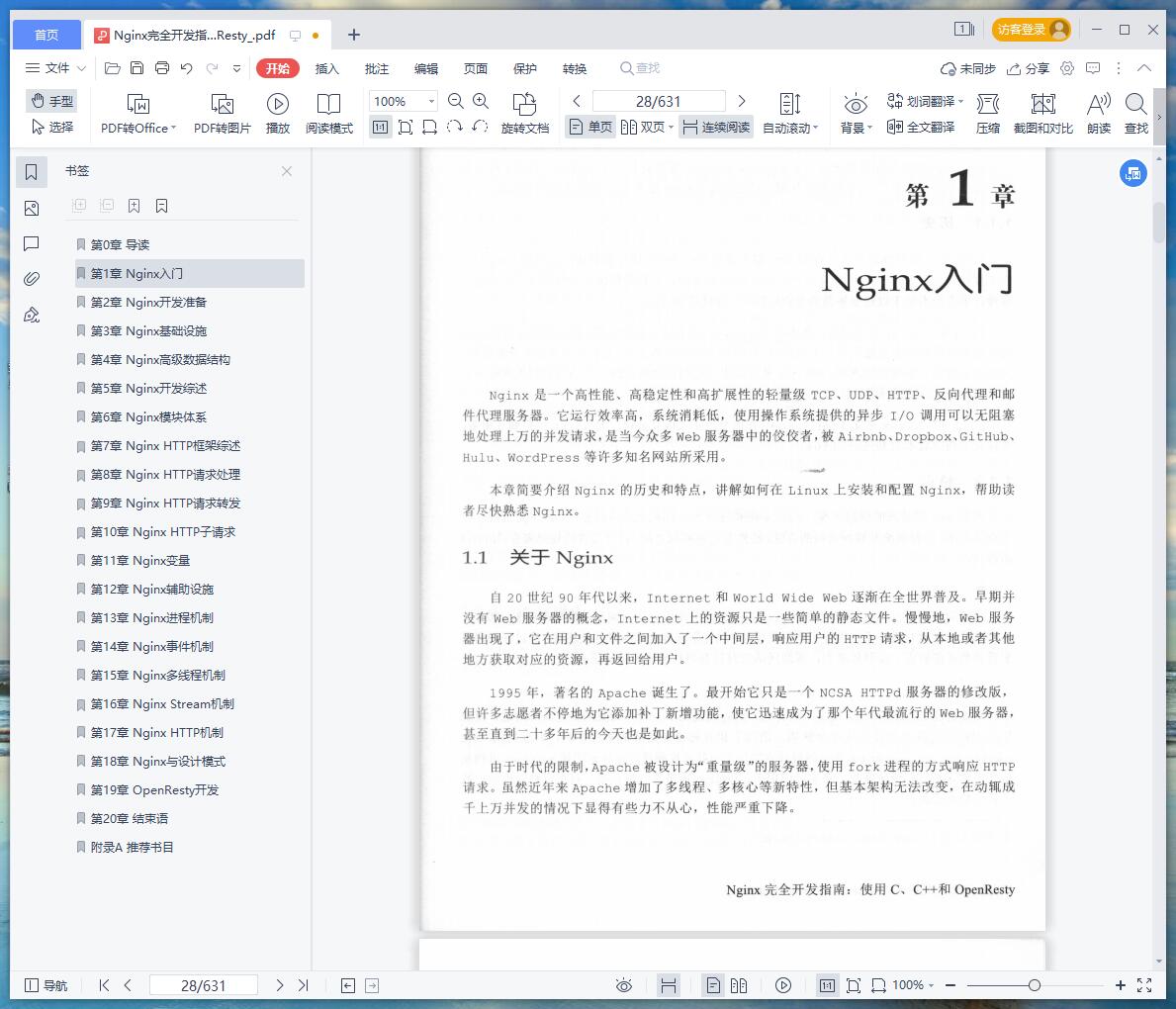Image resolution: width=1176 pixels, height=1009 pixels.
Task: Click the search (查找) box in menu bar
Action: point(640,68)
